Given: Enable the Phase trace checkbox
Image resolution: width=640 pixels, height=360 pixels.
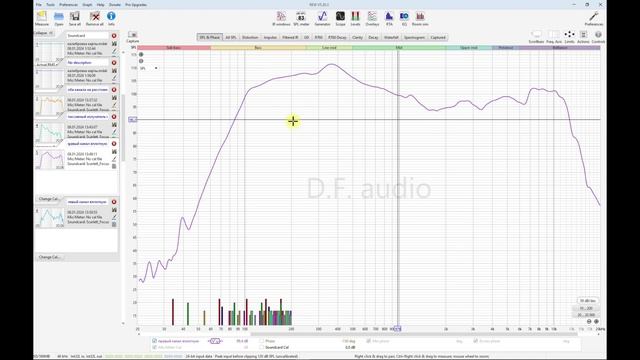Looking at the screenshot, I should [262, 341].
